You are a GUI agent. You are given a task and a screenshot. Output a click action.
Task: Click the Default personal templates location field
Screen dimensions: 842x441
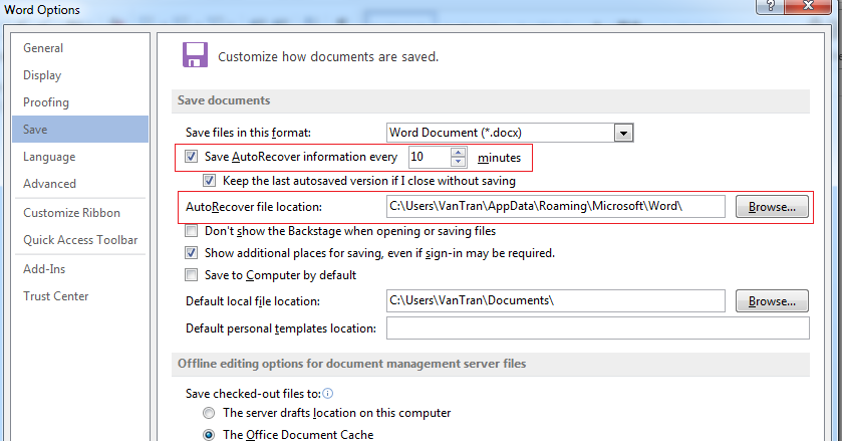pyautogui.click(x=597, y=329)
